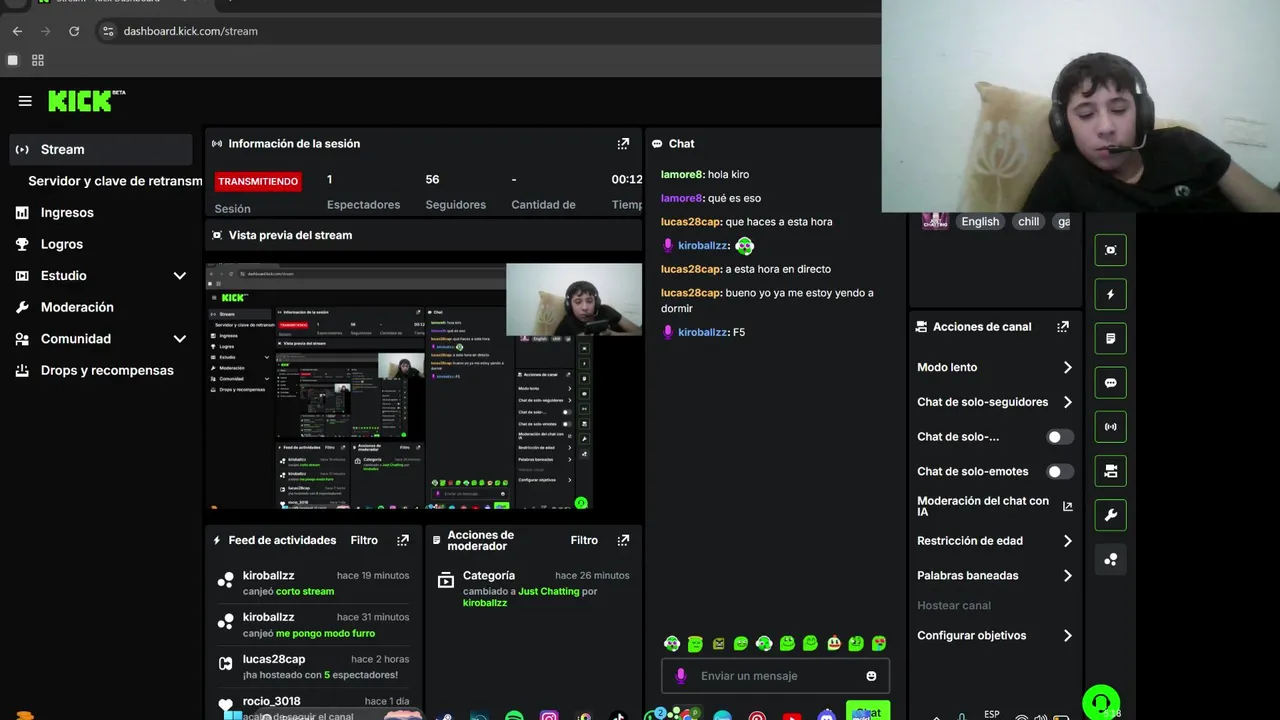
Task: Open Spotify from the taskbar
Action: 514,716
